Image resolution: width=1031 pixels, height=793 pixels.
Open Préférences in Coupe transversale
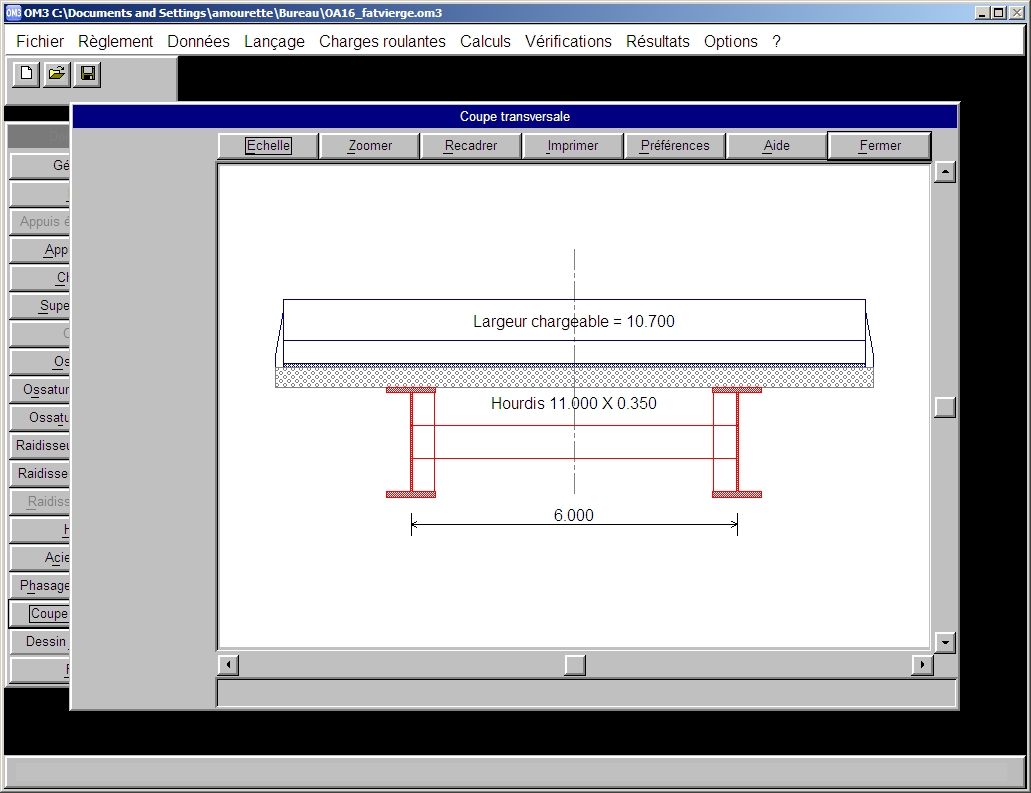coord(675,145)
